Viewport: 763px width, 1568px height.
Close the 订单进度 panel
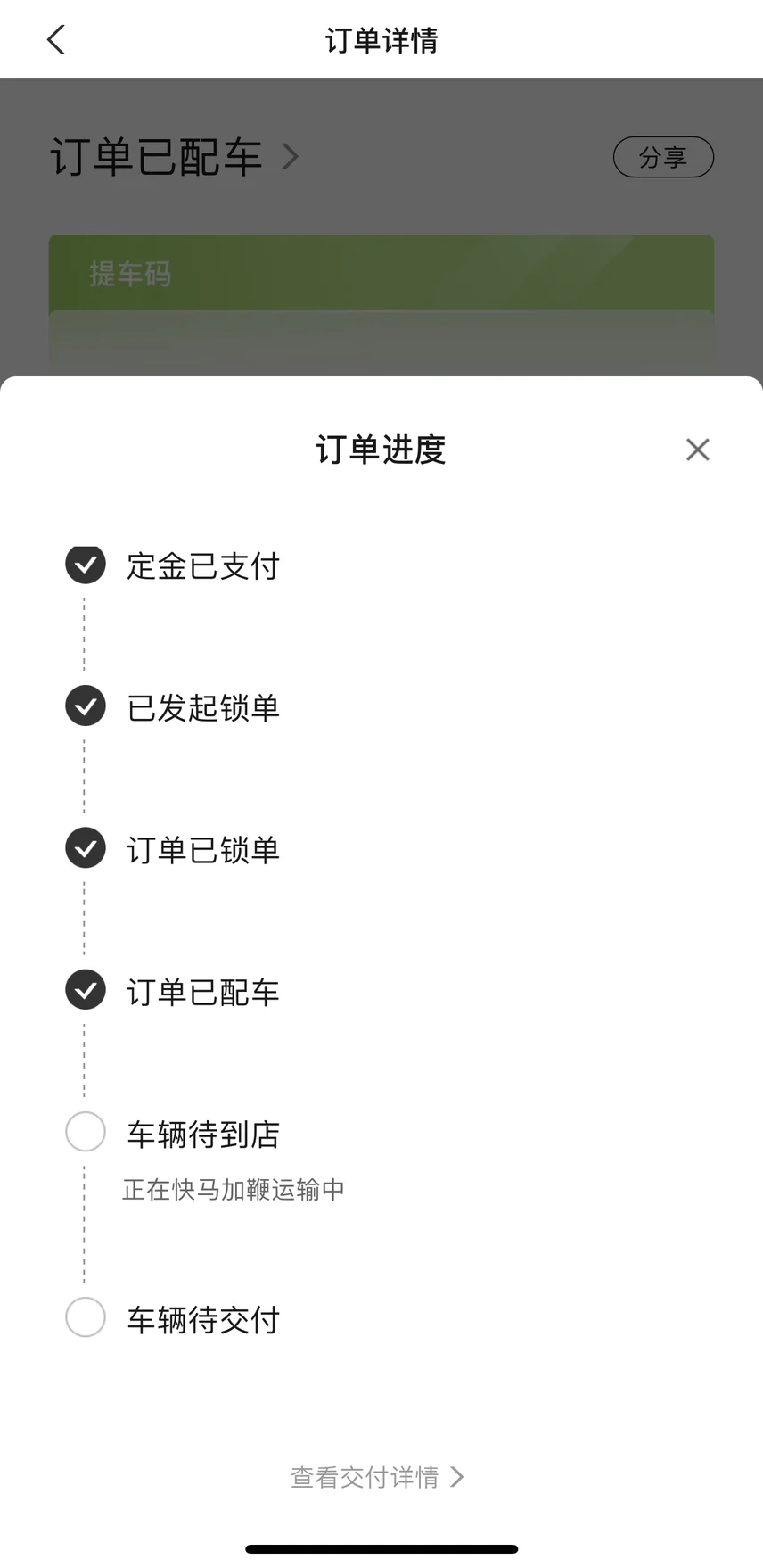pyautogui.click(x=698, y=450)
